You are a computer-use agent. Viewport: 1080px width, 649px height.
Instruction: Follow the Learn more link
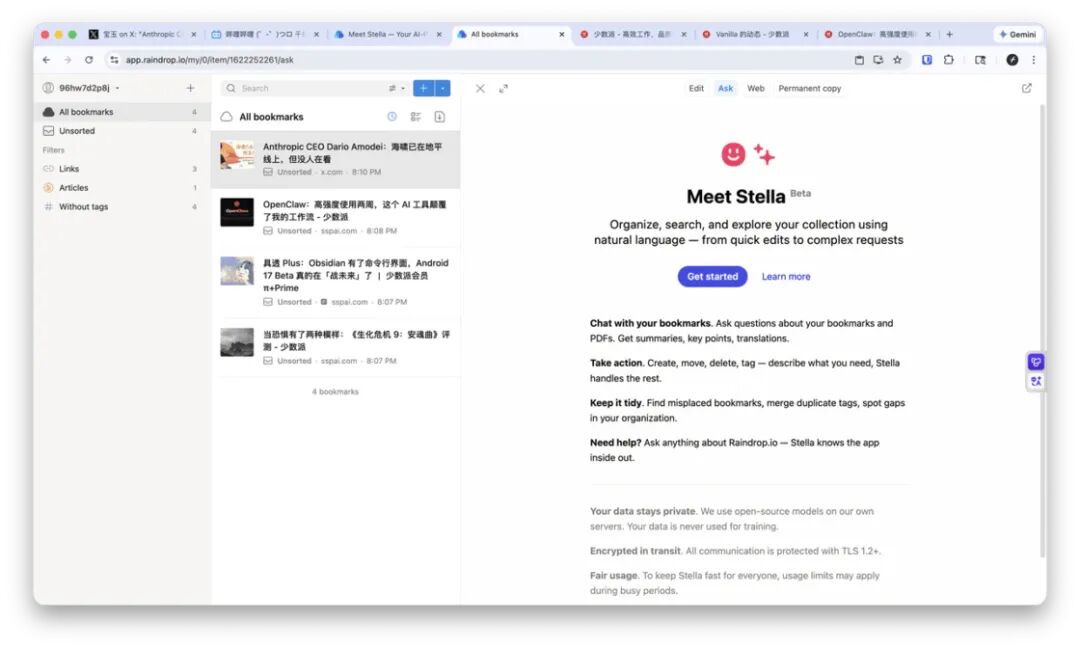786,276
